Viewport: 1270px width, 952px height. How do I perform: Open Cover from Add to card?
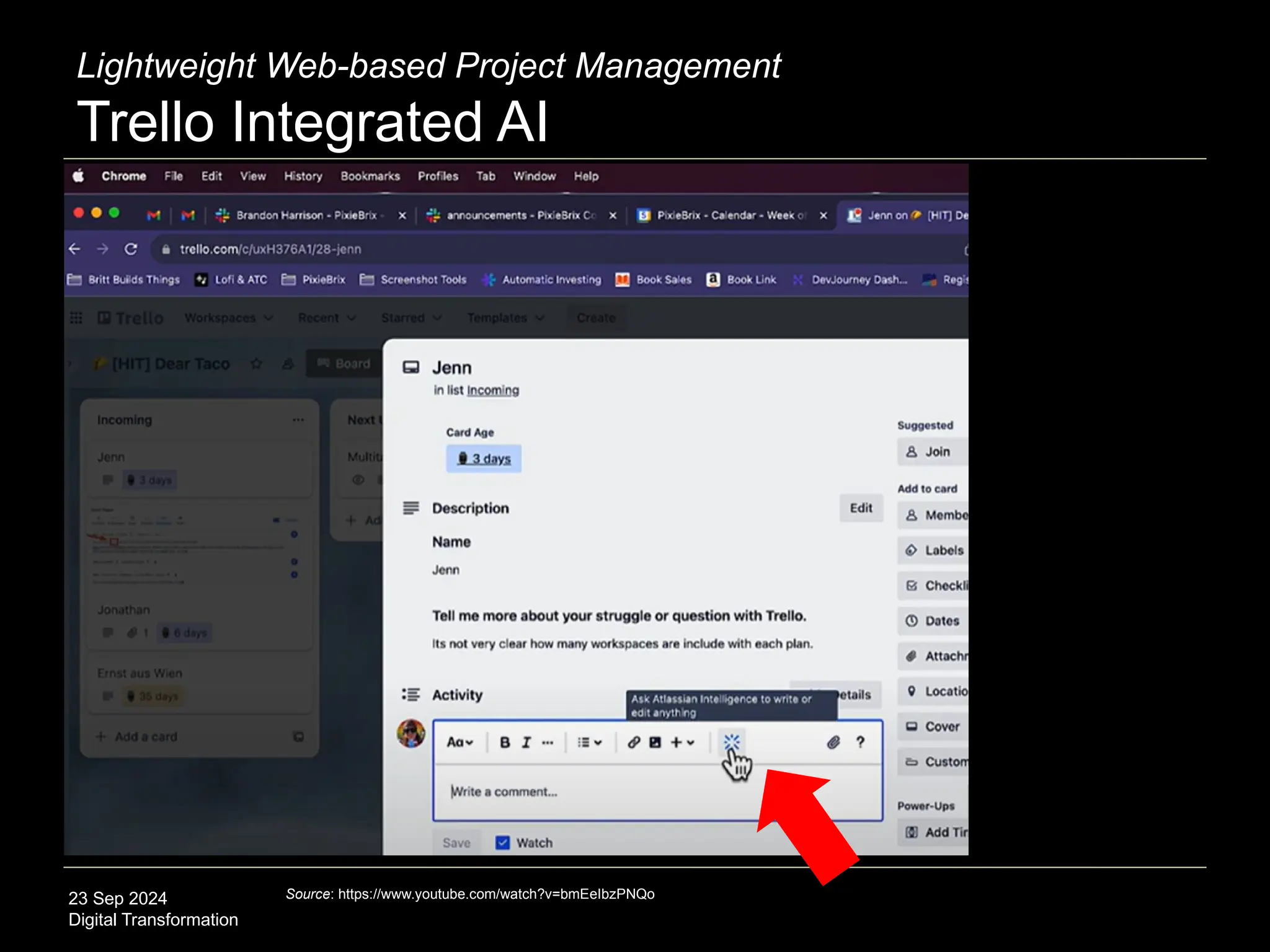[x=932, y=726]
